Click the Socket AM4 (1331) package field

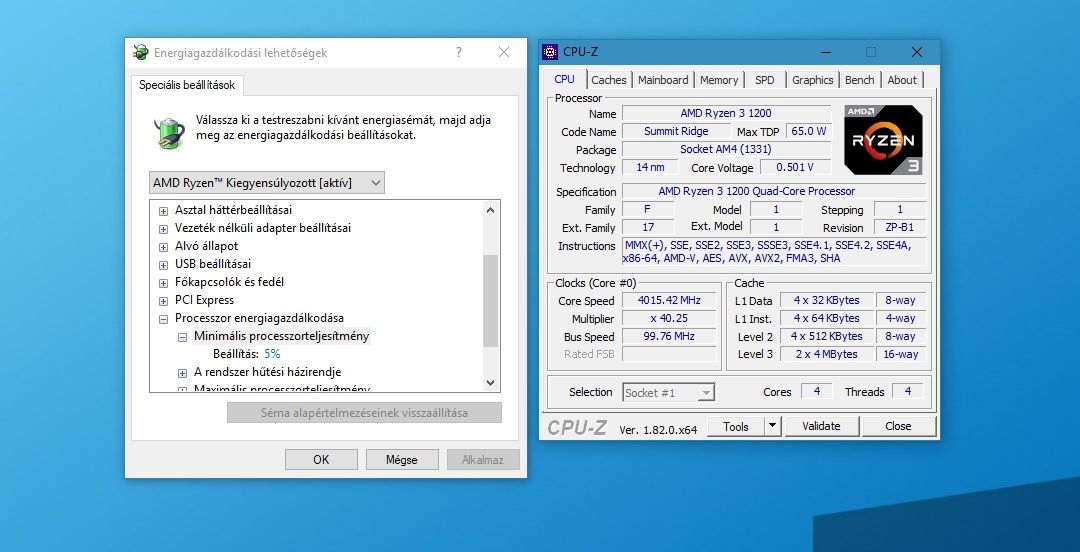[726, 149]
